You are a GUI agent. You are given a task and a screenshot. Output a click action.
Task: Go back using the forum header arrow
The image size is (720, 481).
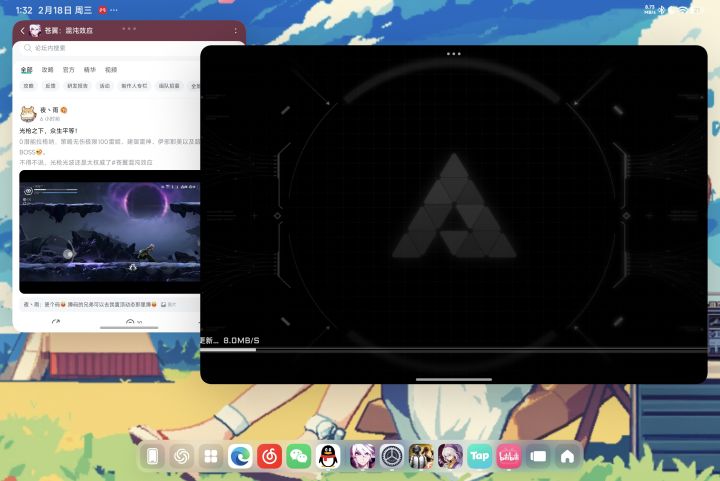(22, 31)
